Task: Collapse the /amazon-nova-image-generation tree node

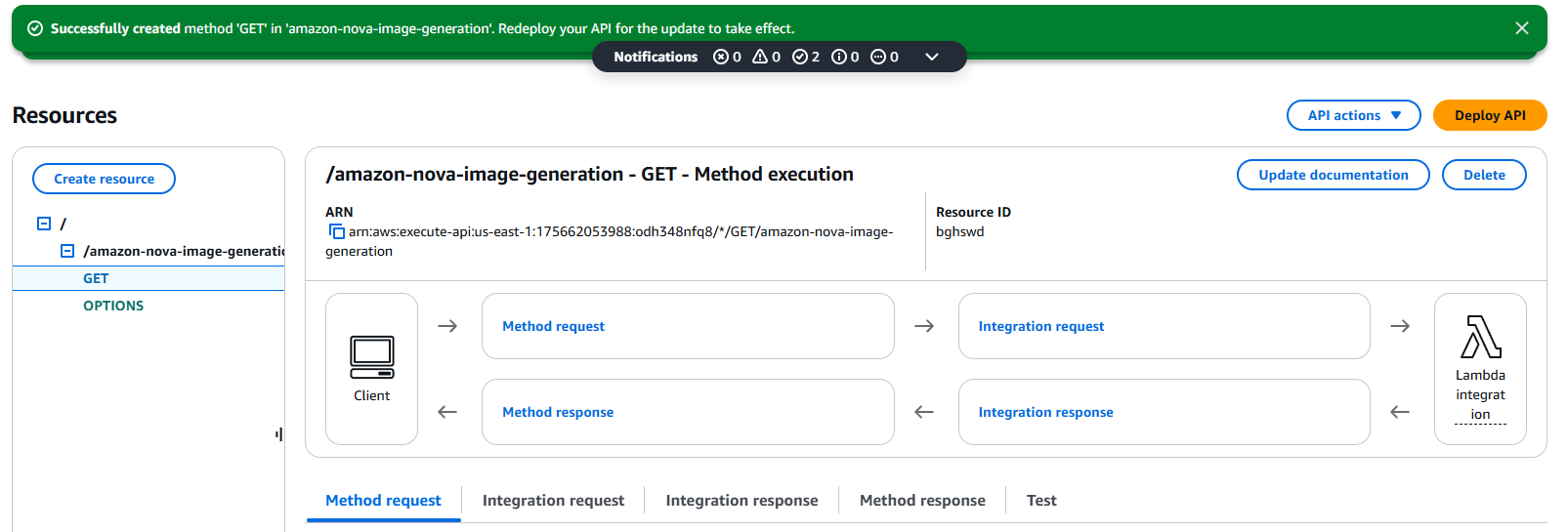Action: tap(67, 251)
